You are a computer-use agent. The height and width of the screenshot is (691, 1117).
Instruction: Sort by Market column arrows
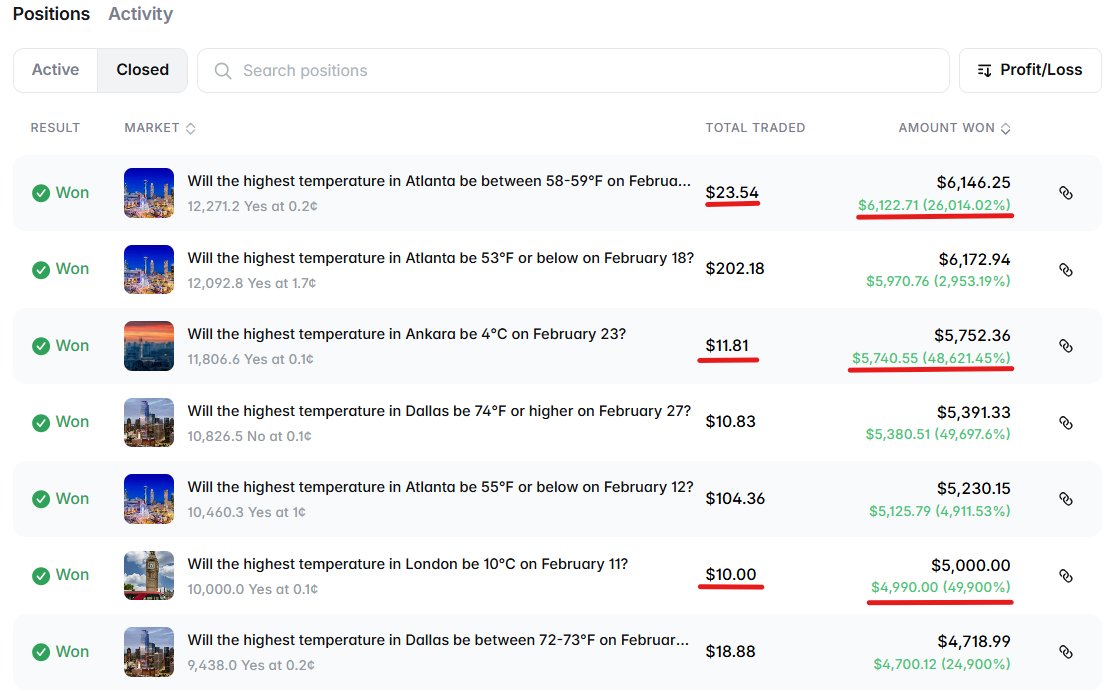pyautogui.click(x=190, y=128)
